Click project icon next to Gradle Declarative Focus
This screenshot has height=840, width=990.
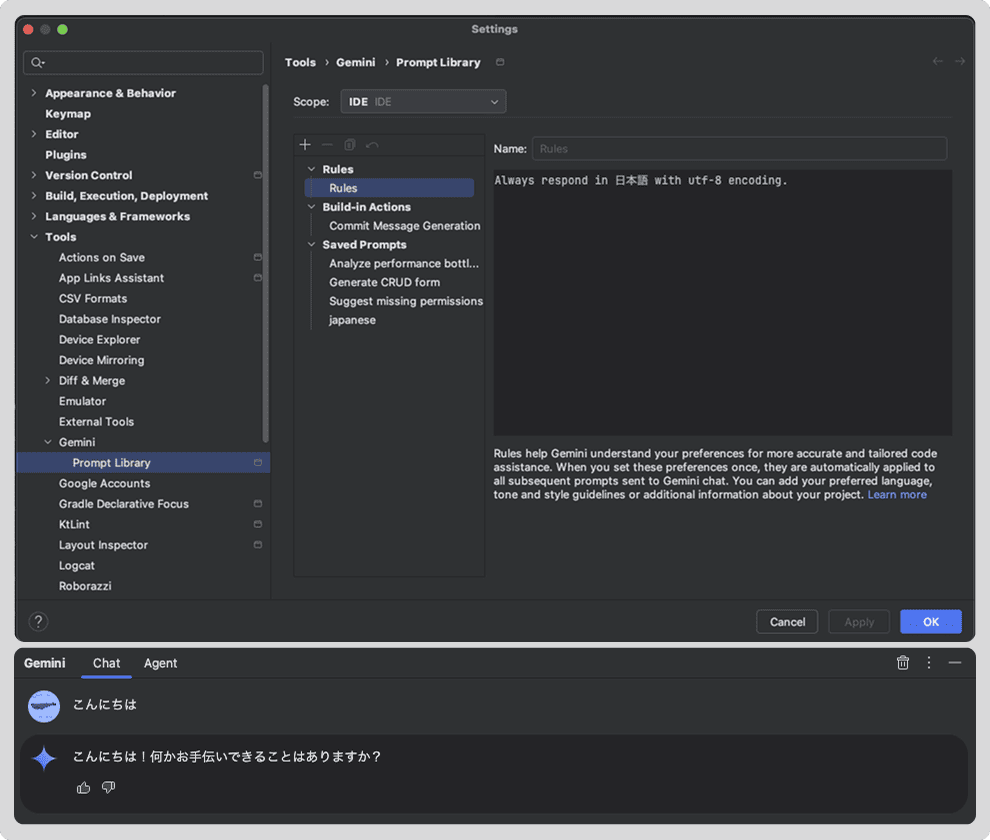258,503
